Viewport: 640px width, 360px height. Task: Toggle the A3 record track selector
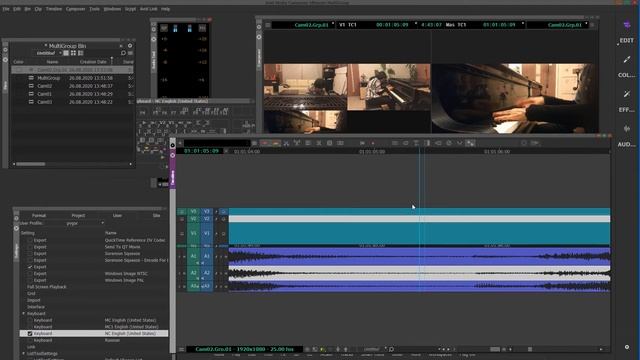[207, 287]
